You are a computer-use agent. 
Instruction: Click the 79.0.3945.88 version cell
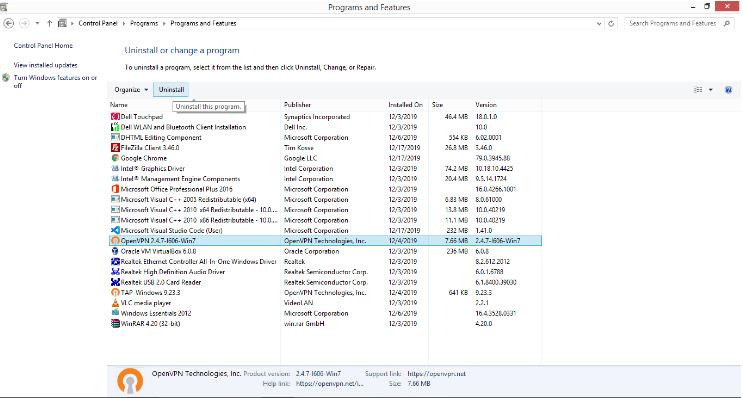pyautogui.click(x=492, y=158)
